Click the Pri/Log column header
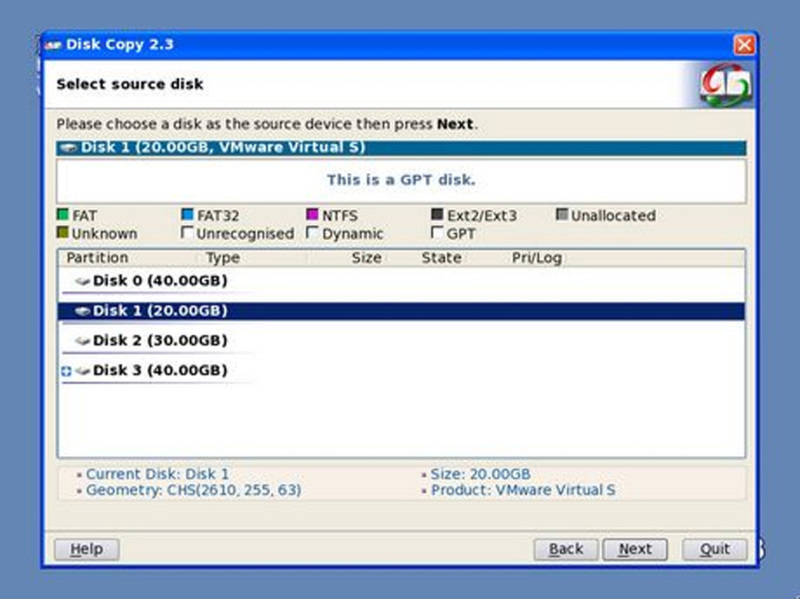This screenshot has height=599, width=800. [537, 258]
